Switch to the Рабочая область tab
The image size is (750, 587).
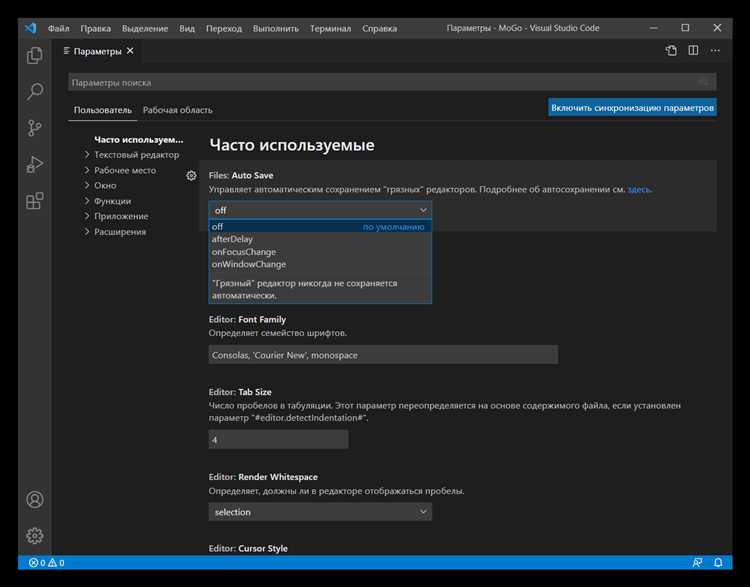pos(177,110)
